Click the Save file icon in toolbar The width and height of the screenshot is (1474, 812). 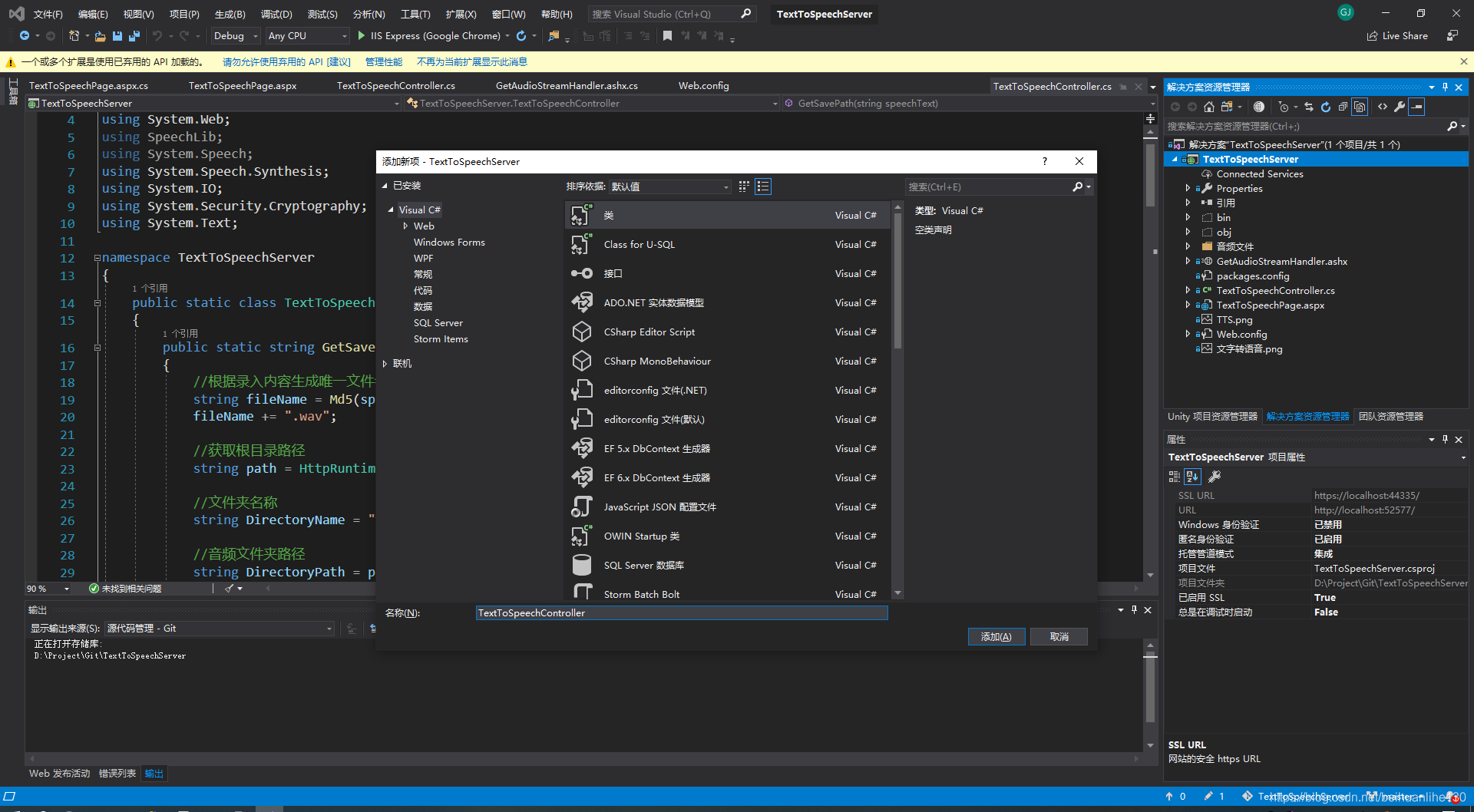(x=117, y=35)
